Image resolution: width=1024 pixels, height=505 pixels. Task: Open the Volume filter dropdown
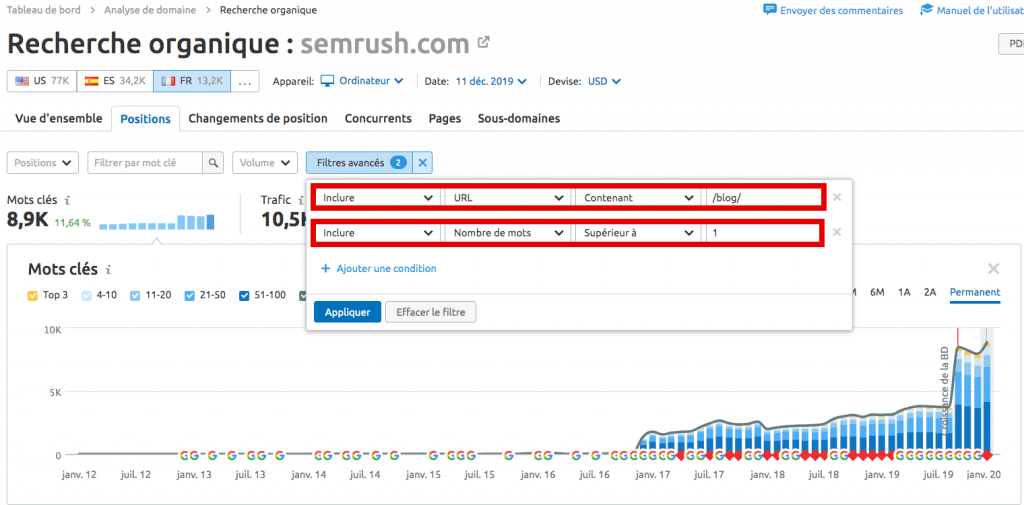(x=265, y=163)
